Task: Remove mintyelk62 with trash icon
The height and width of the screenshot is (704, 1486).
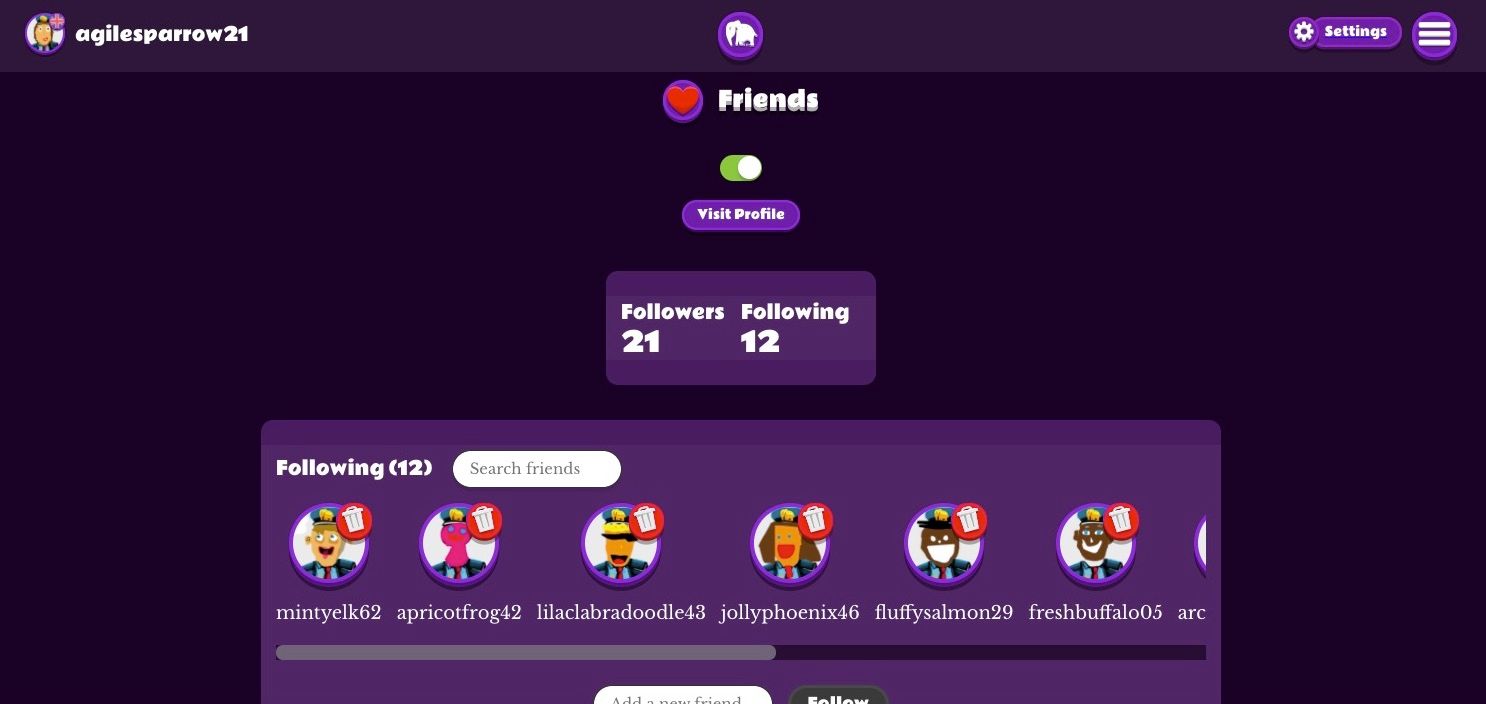Action: coord(354,521)
